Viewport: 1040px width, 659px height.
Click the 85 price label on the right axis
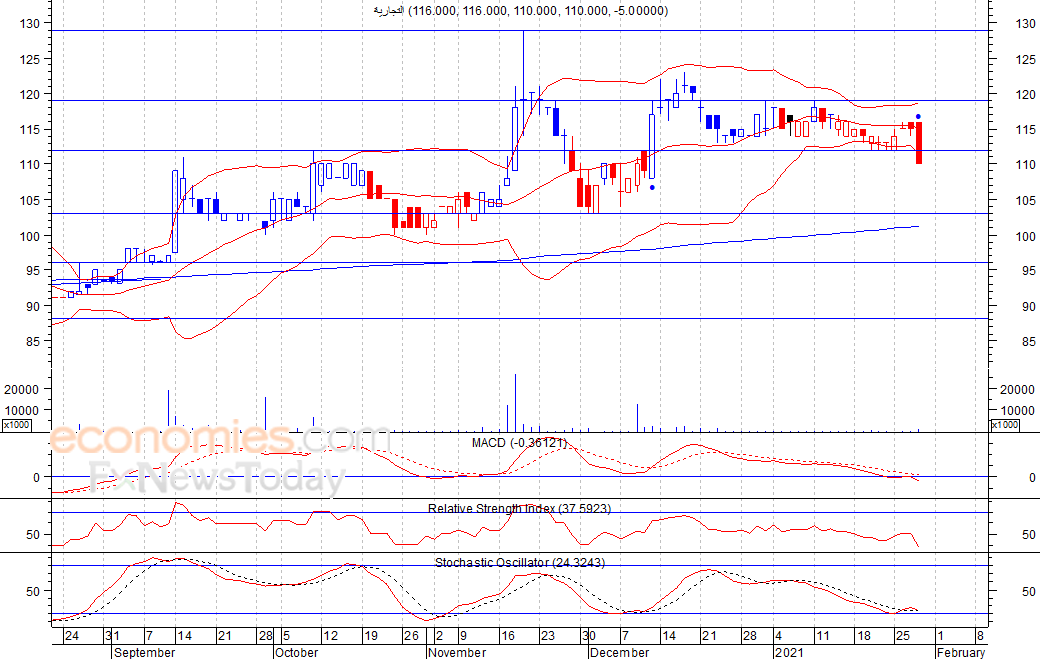point(1029,341)
